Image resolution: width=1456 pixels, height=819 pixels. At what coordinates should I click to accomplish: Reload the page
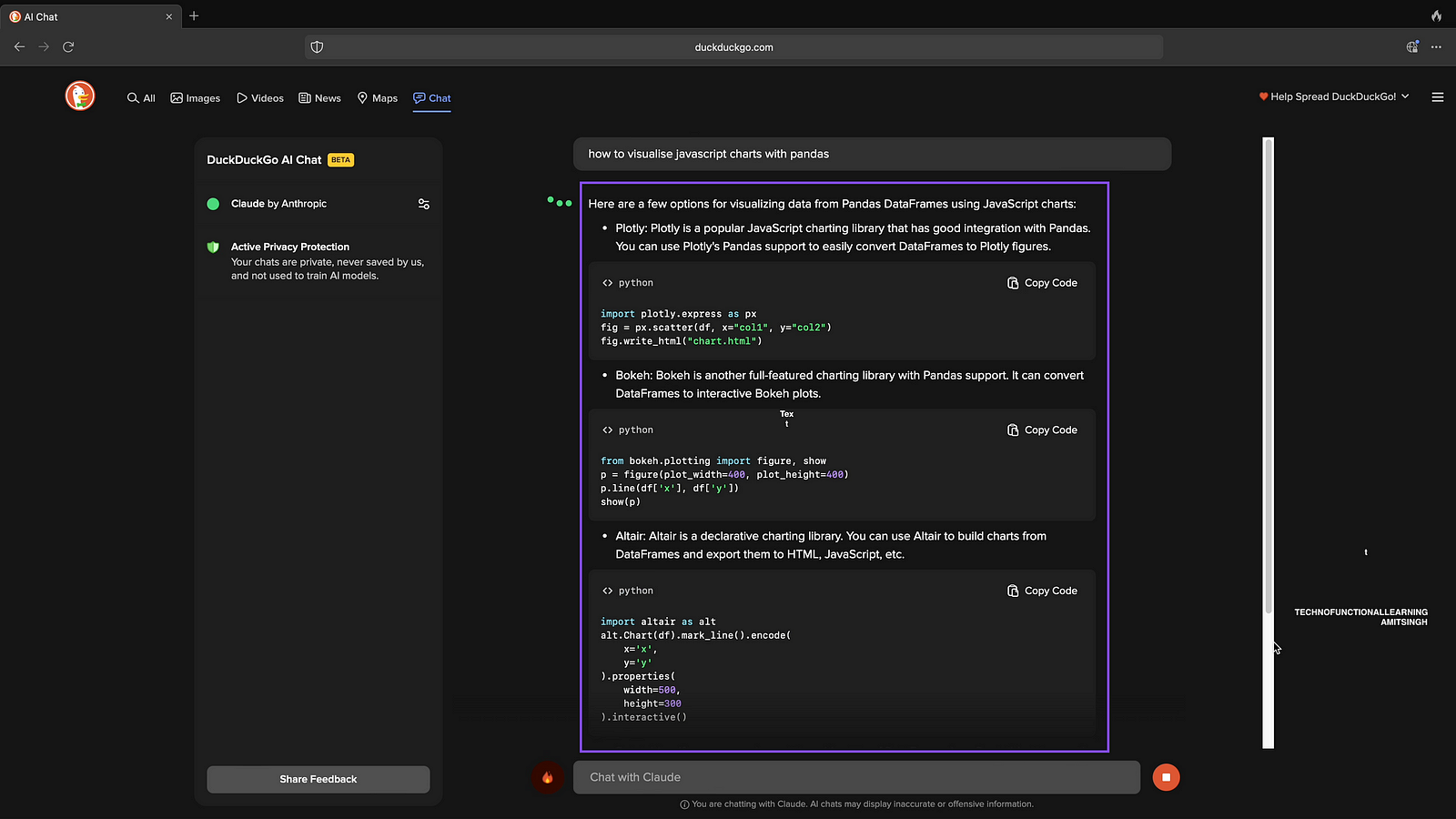(68, 47)
